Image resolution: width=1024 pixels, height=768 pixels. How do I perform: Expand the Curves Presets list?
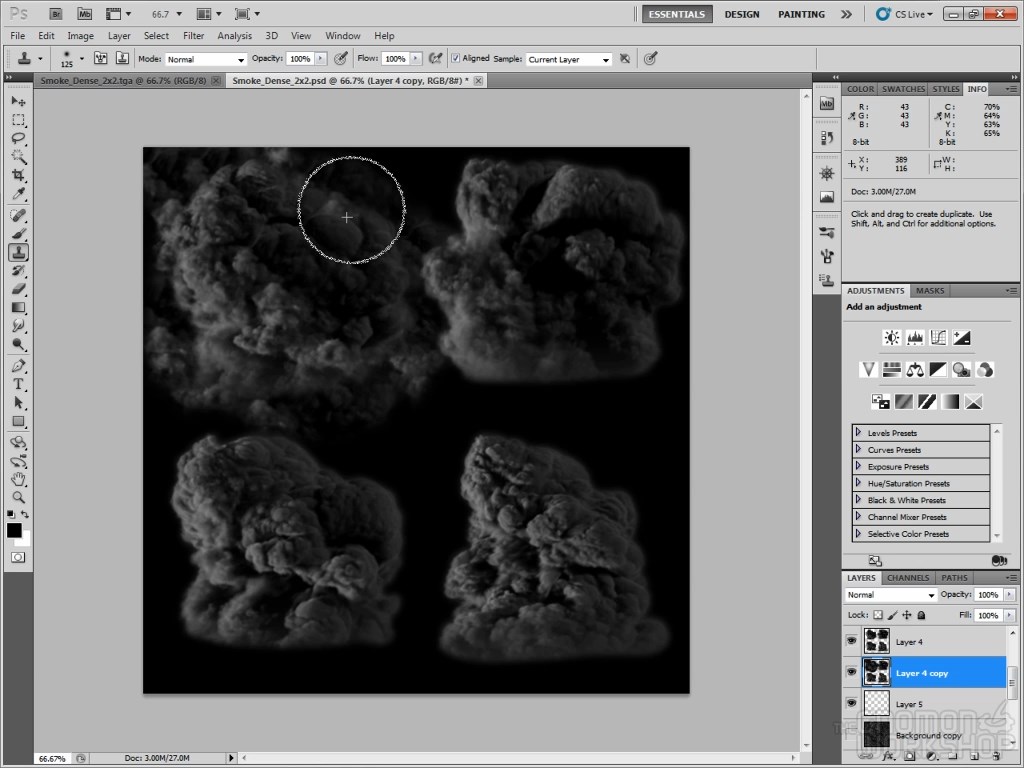[x=858, y=450]
